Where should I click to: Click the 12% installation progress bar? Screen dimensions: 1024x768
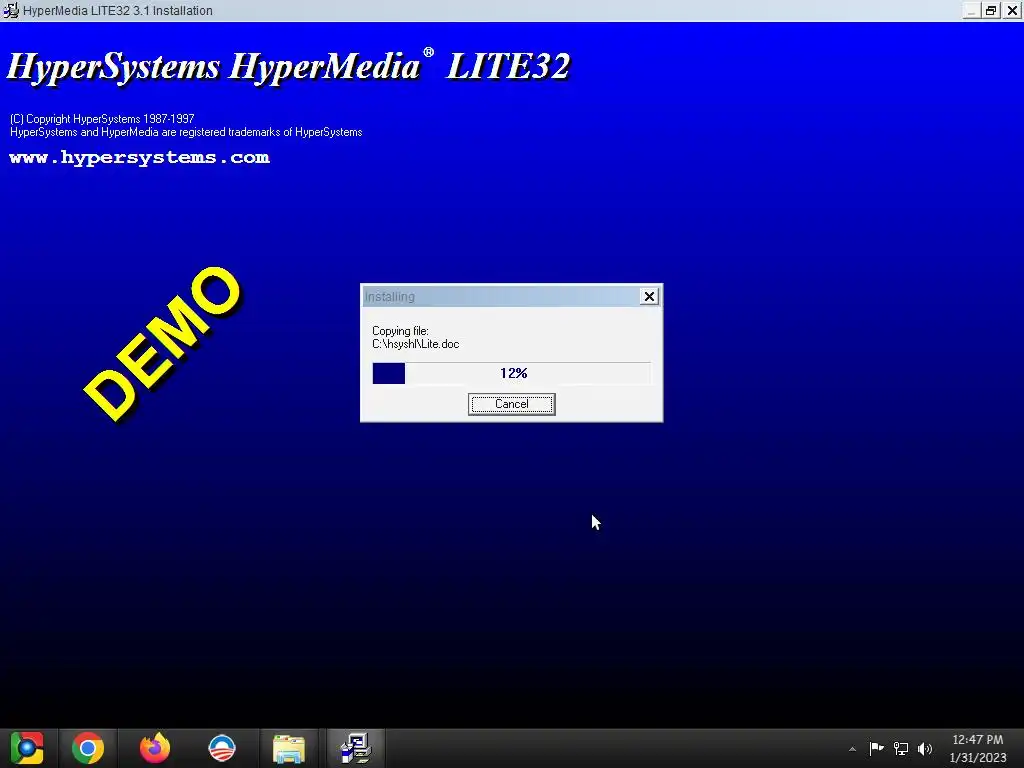click(511, 374)
